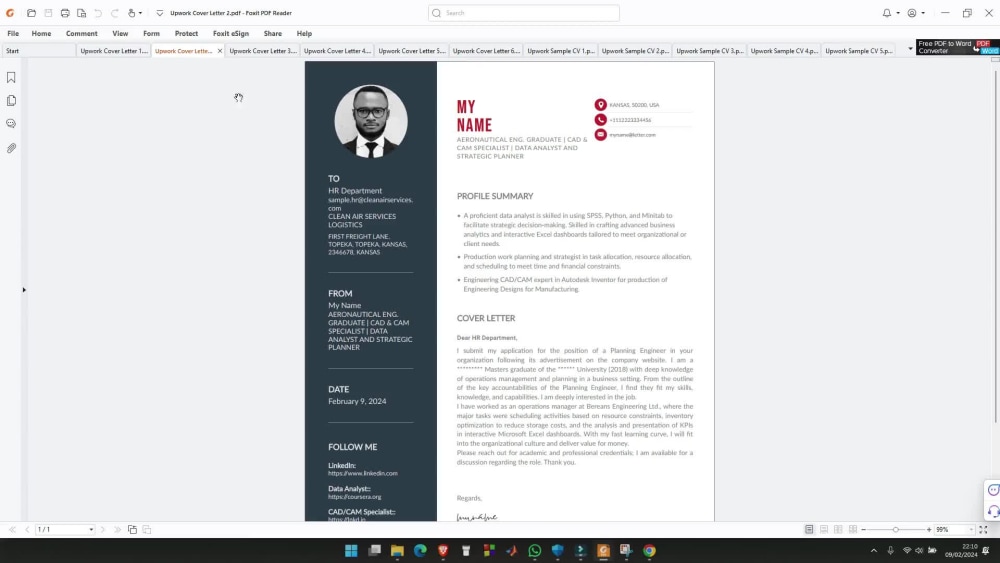Image resolution: width=1000 pixels, height=563 pixels.
Task: Open the notifications bell
Action: pyautogui.click(x=886, y=13)
